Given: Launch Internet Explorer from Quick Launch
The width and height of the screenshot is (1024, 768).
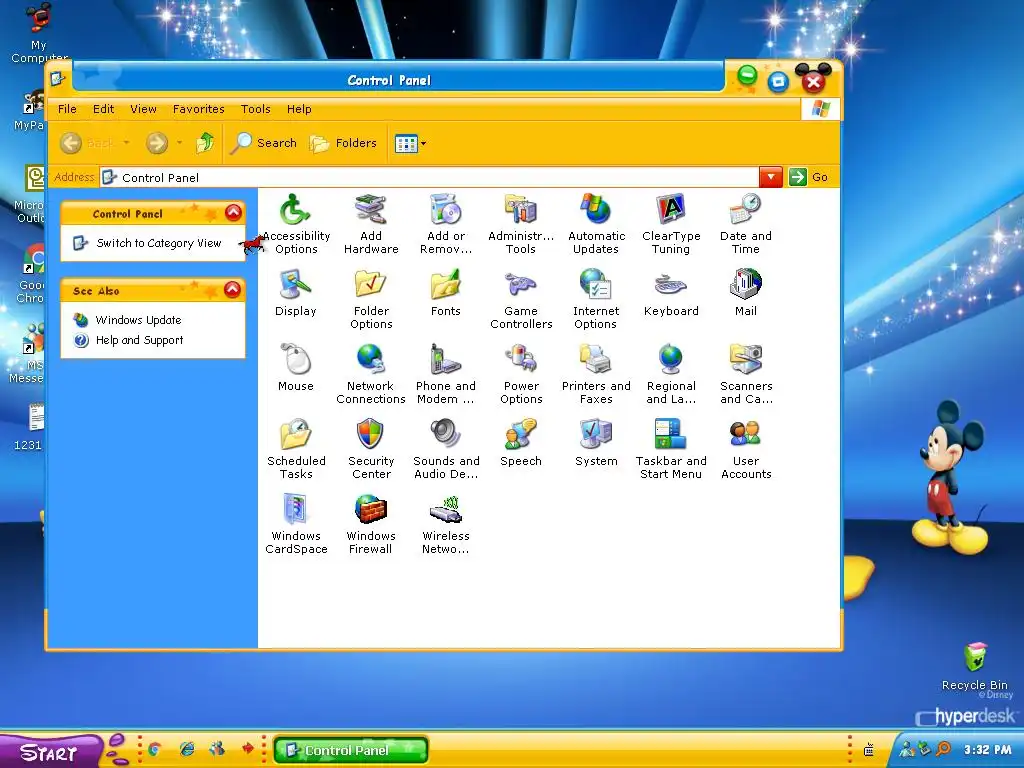Looking at the screenshot, I should [x=187, y=750].
